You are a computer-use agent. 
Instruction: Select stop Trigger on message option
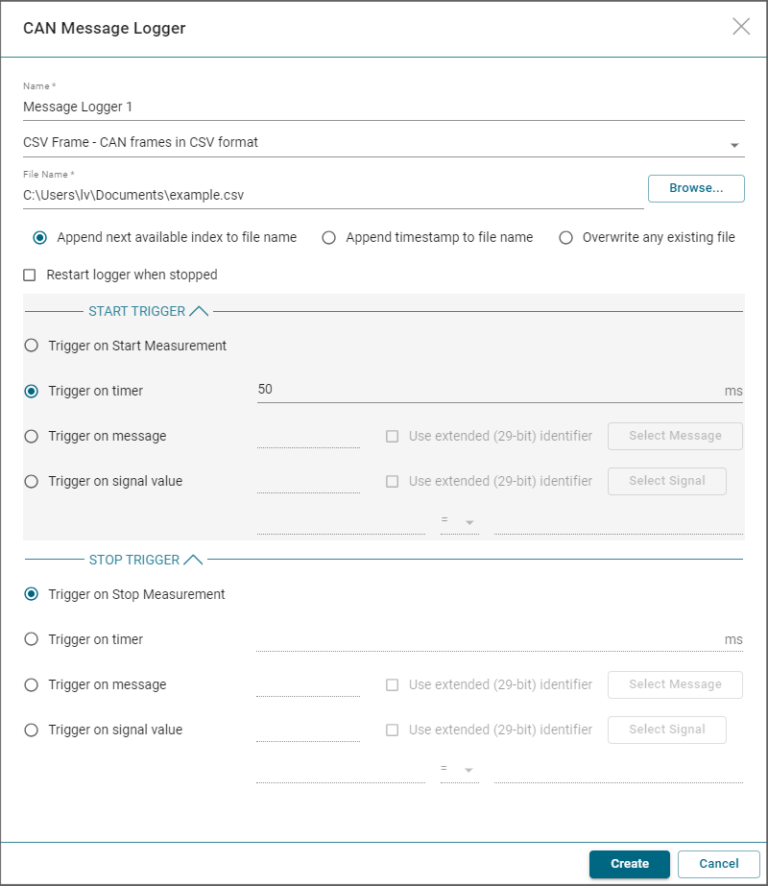click(31, 685)
